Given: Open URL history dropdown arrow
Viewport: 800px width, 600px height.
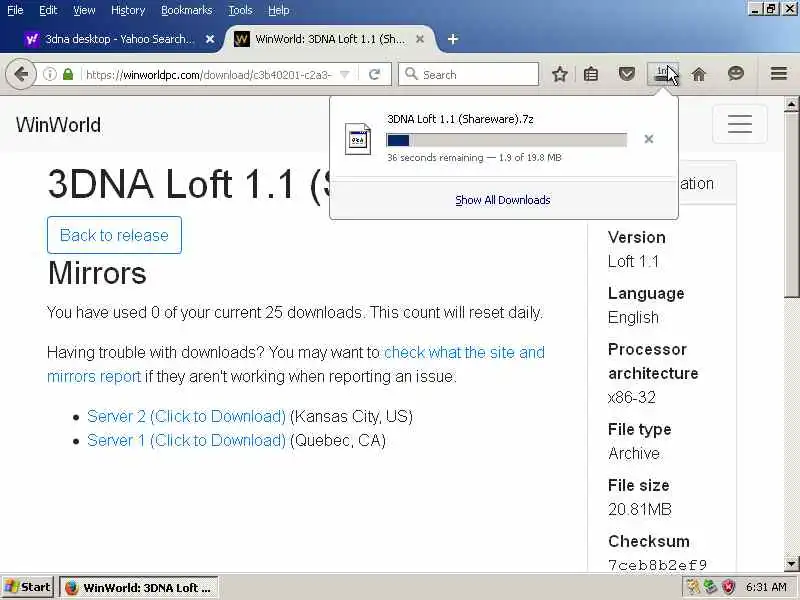Looking at the screenshot, I should point(344,74).
